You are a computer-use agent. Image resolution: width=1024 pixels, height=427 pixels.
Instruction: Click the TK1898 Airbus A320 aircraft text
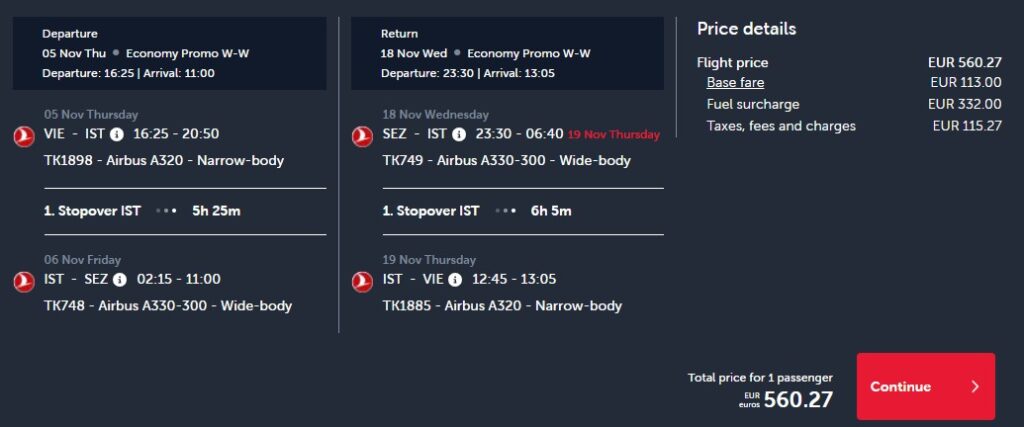tap(164, 160)
